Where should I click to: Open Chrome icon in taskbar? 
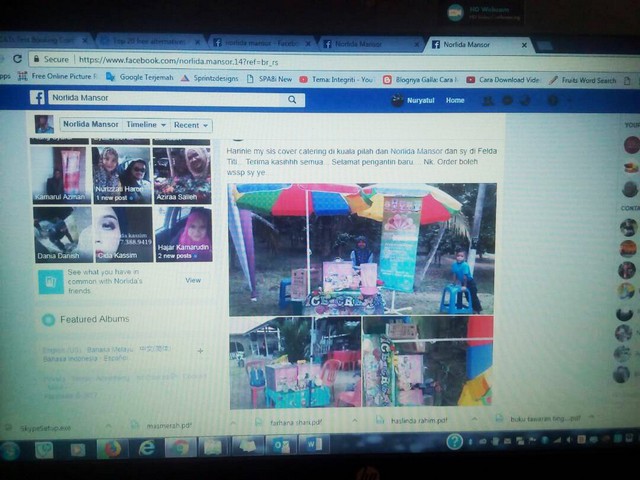click(181, 447)
